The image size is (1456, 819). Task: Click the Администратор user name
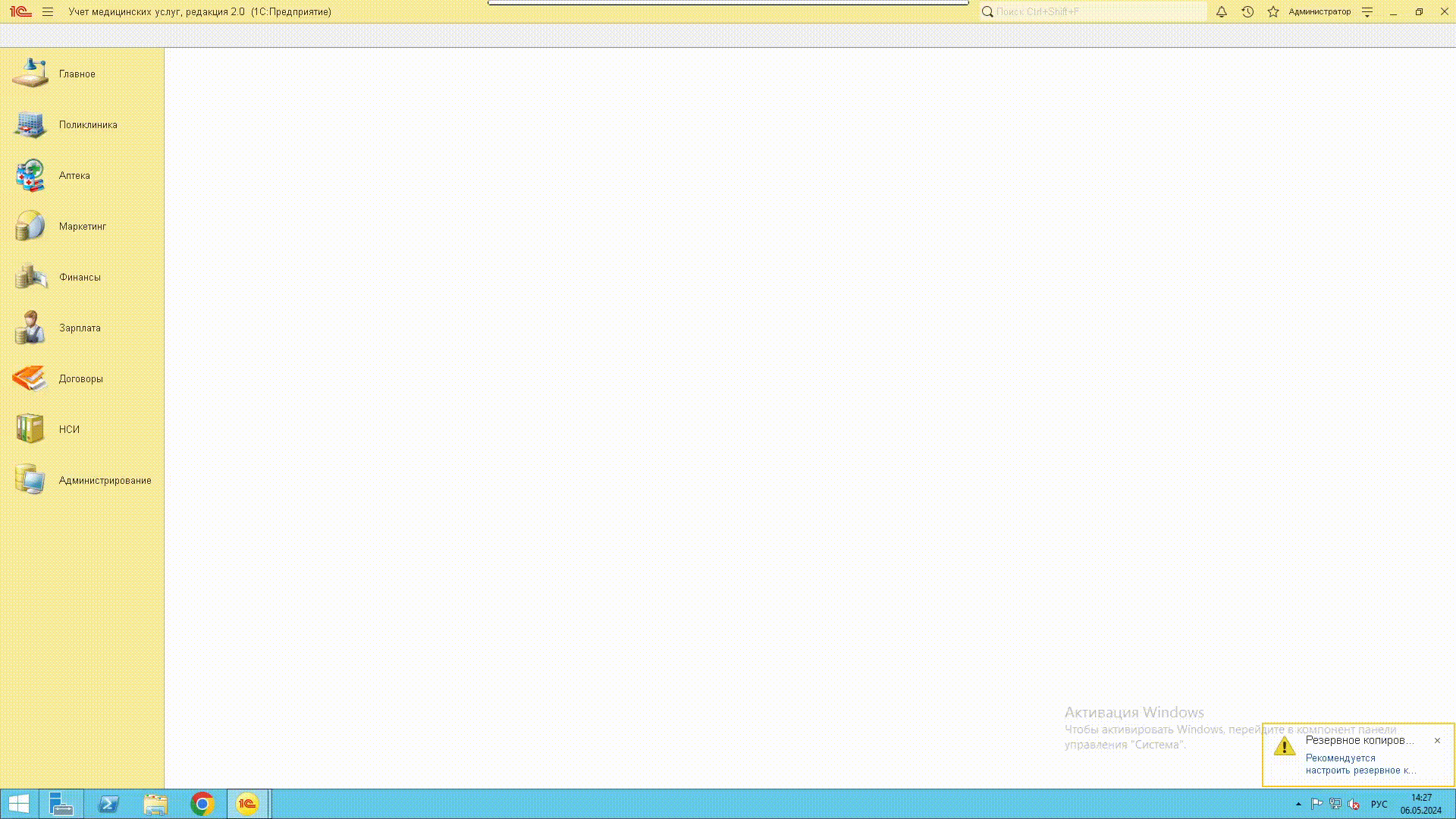pyautogui.click(x=1319, y=12)
